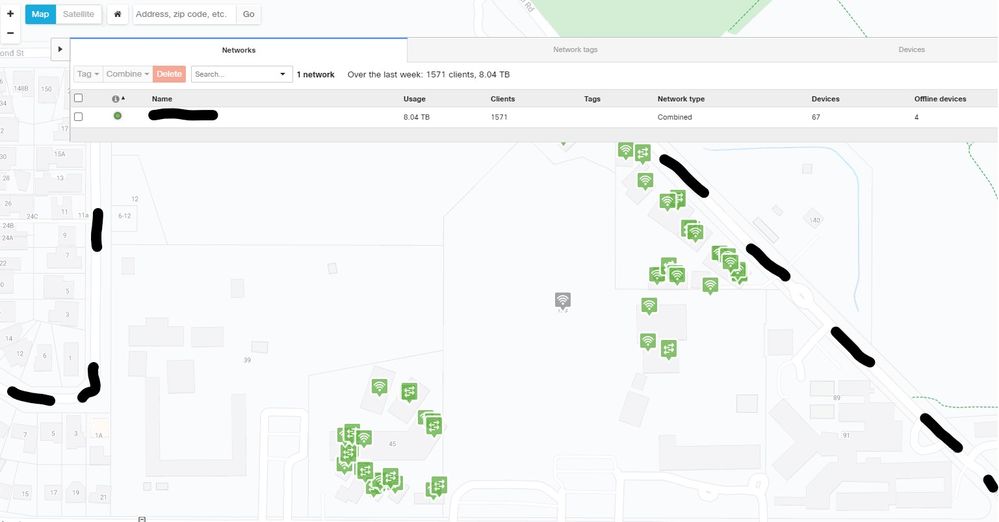The width and height of the screenshot is (999, 522).
Task: Click the Go button
Action: pyautogui.click(x=249, y=15)
